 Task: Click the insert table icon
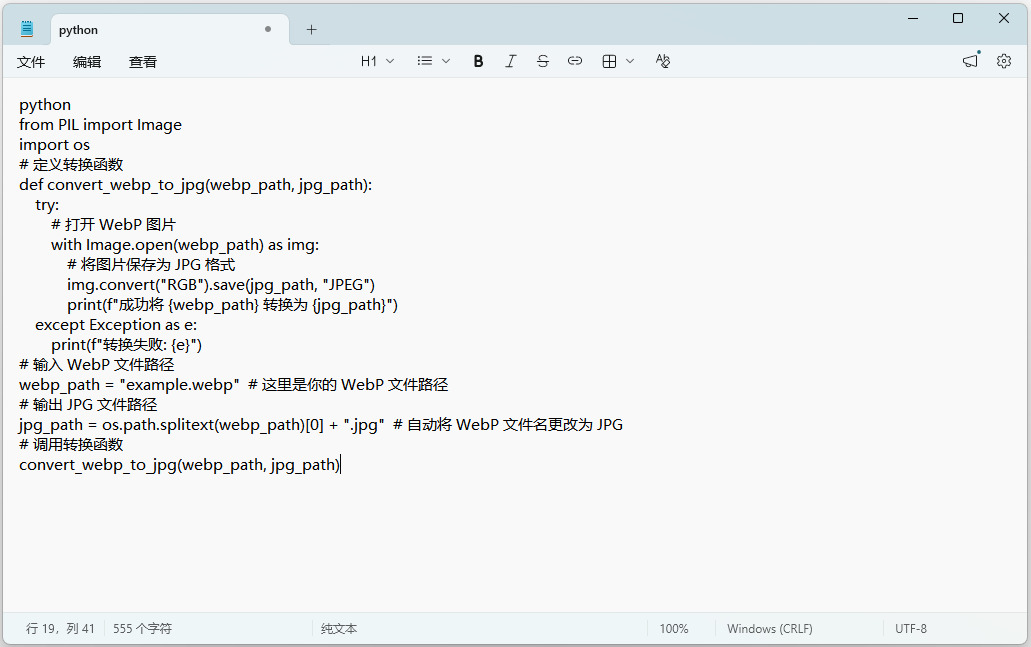(x=610, y=61)
